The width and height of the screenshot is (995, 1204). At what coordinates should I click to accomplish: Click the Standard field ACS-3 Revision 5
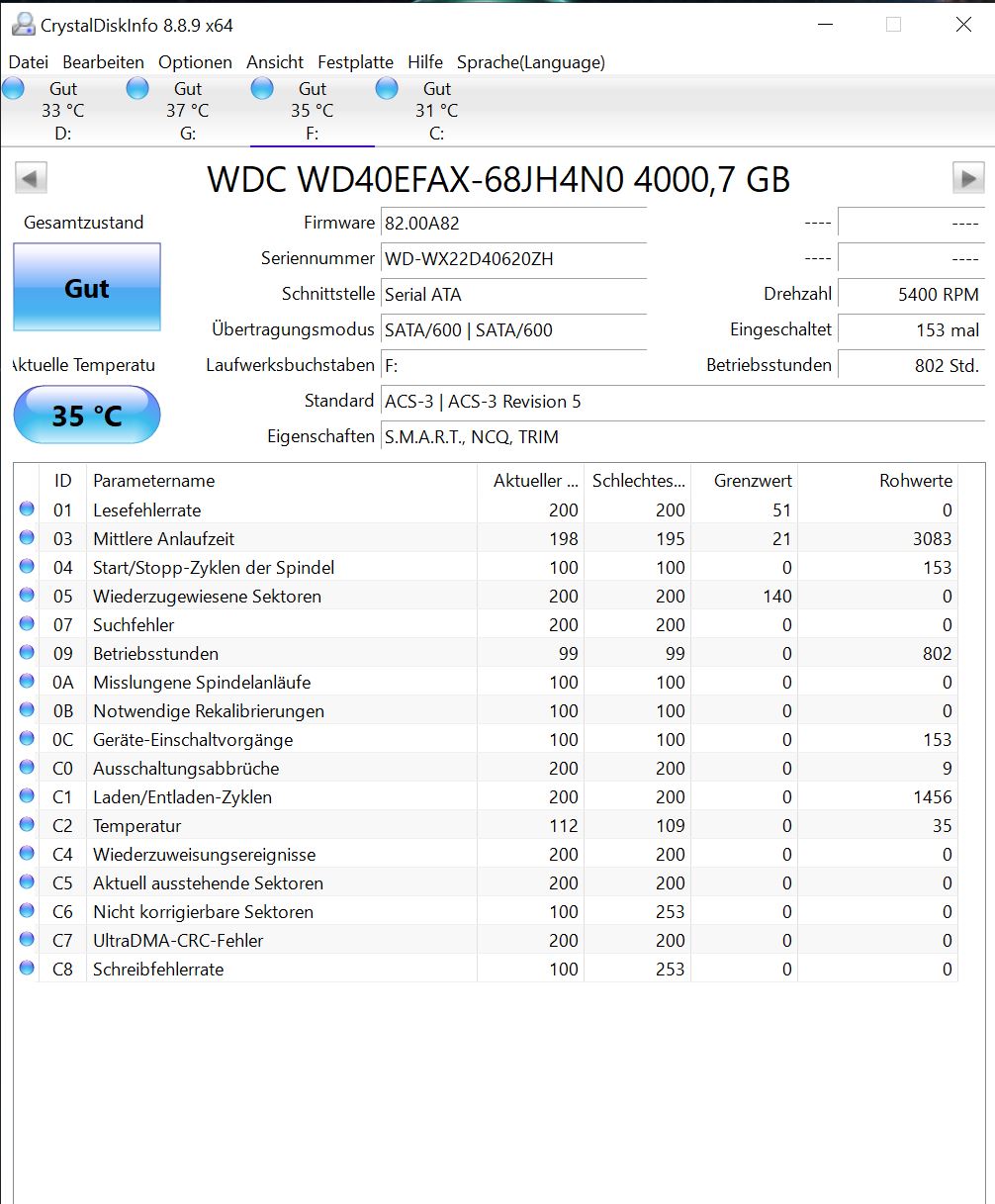[x=683, y=402]
